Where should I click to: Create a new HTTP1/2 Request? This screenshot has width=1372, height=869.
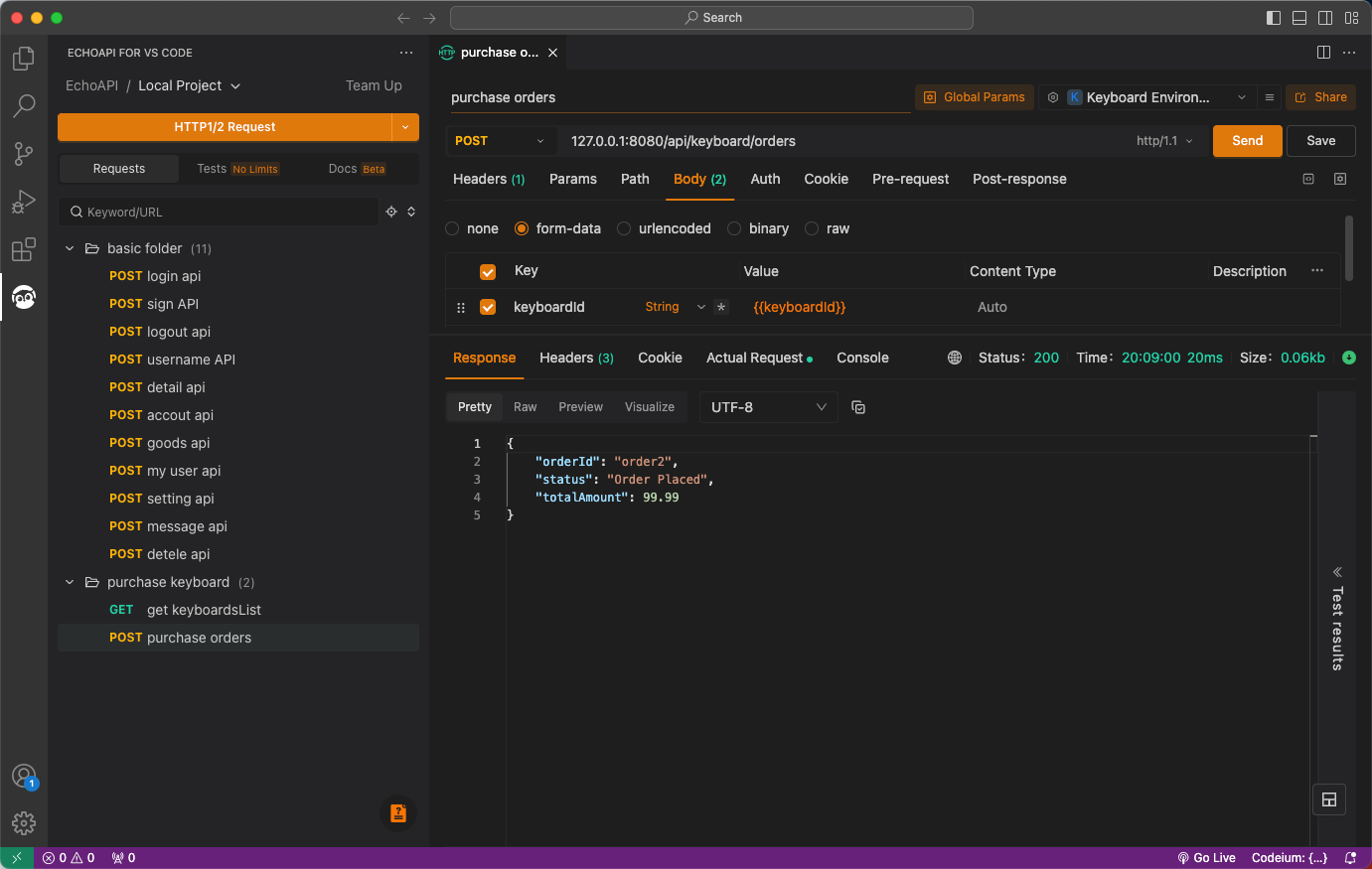coord(225,127)
